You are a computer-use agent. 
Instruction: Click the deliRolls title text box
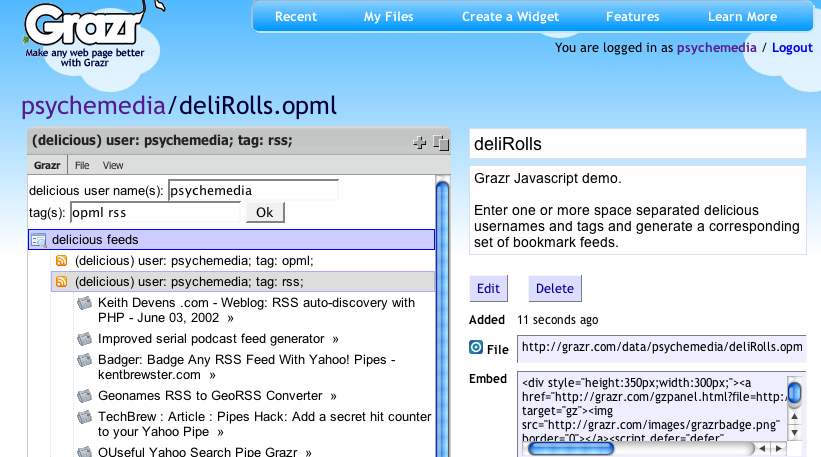click(638, 143)
